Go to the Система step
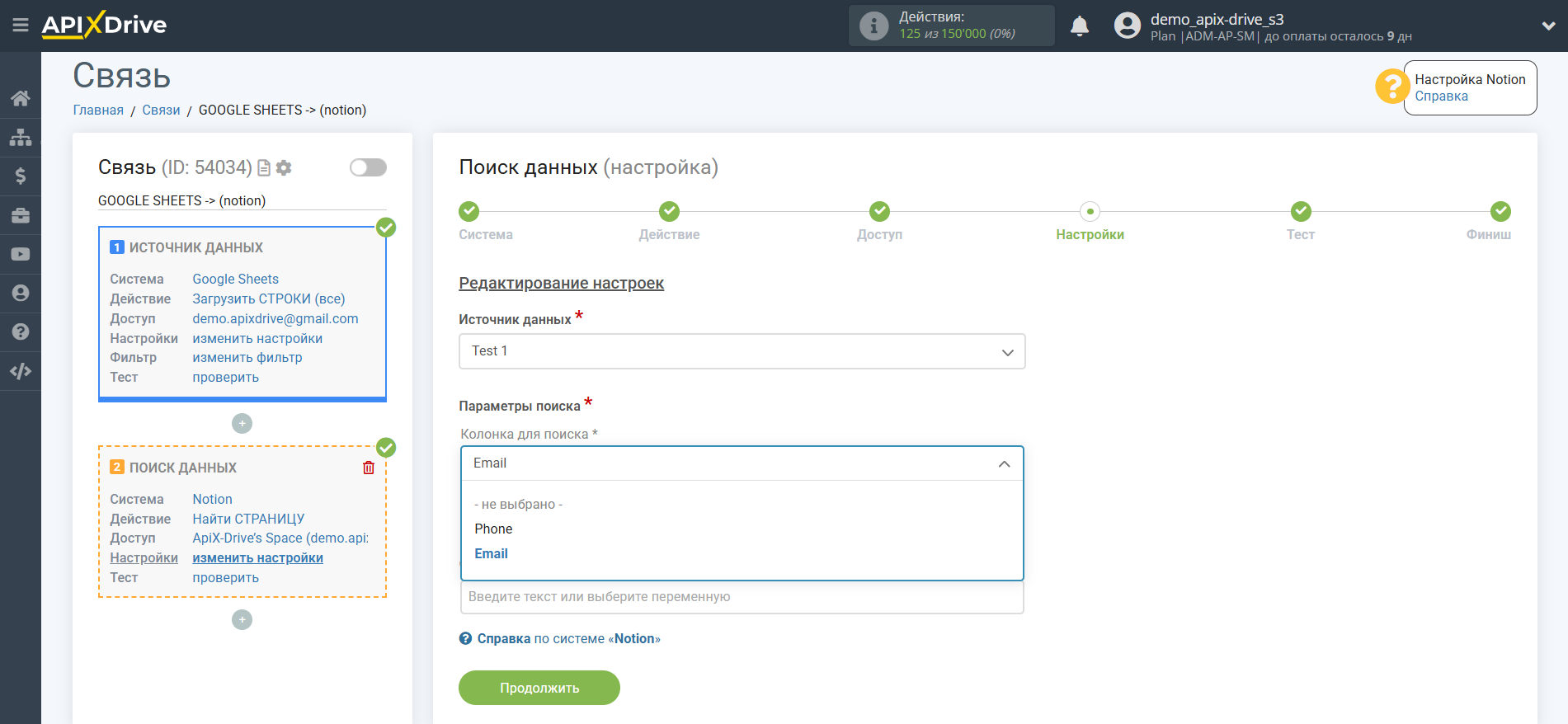This screenshot has width=1568, height=724. tap(469, 212)
